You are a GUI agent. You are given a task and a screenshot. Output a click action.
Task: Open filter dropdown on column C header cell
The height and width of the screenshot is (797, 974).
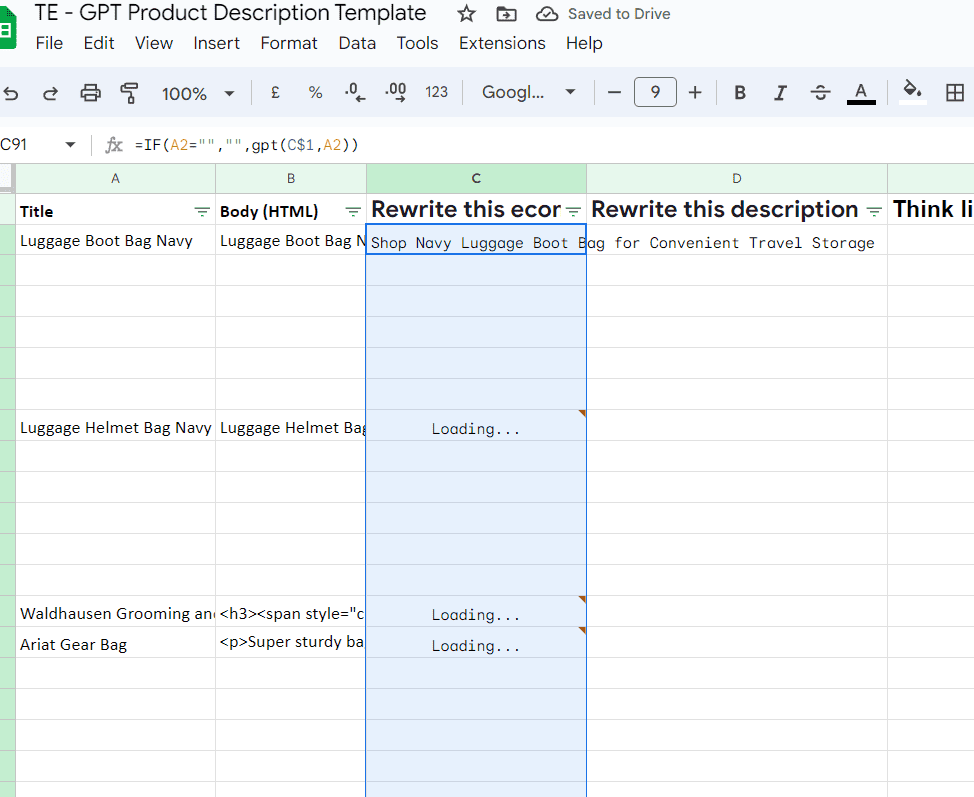tap(573, 211)
